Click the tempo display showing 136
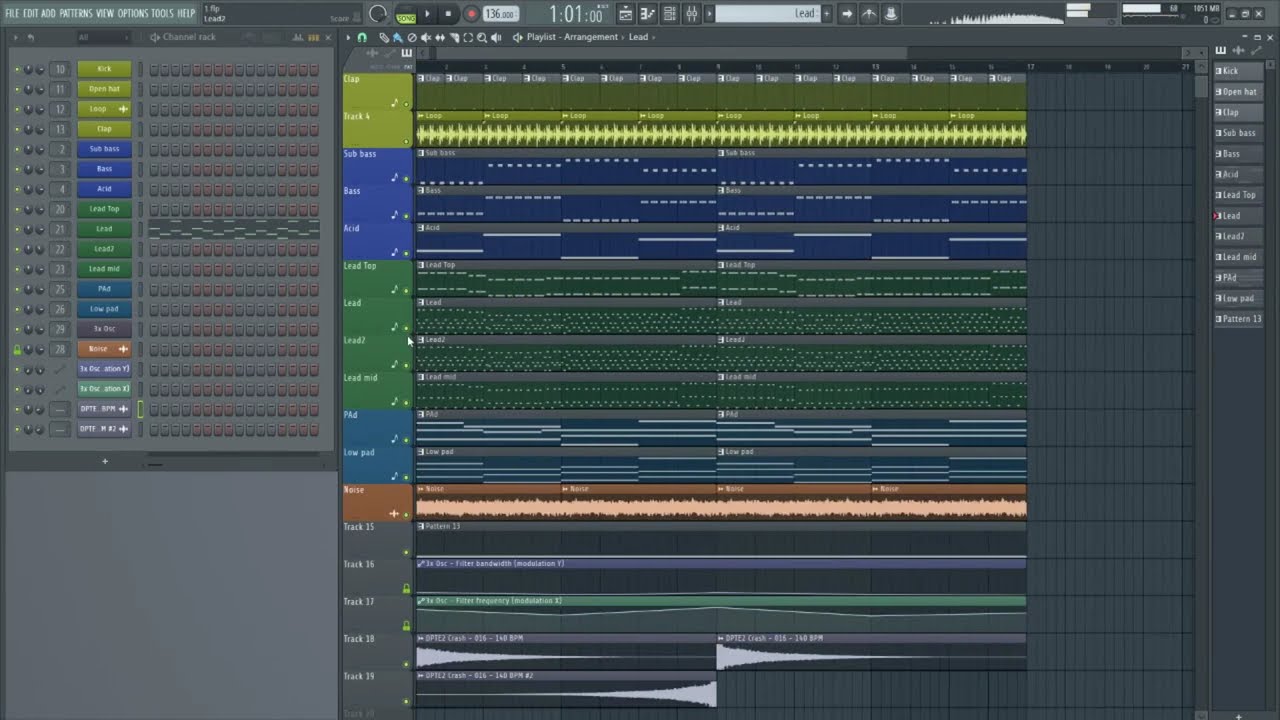 [x=499, y=14]
